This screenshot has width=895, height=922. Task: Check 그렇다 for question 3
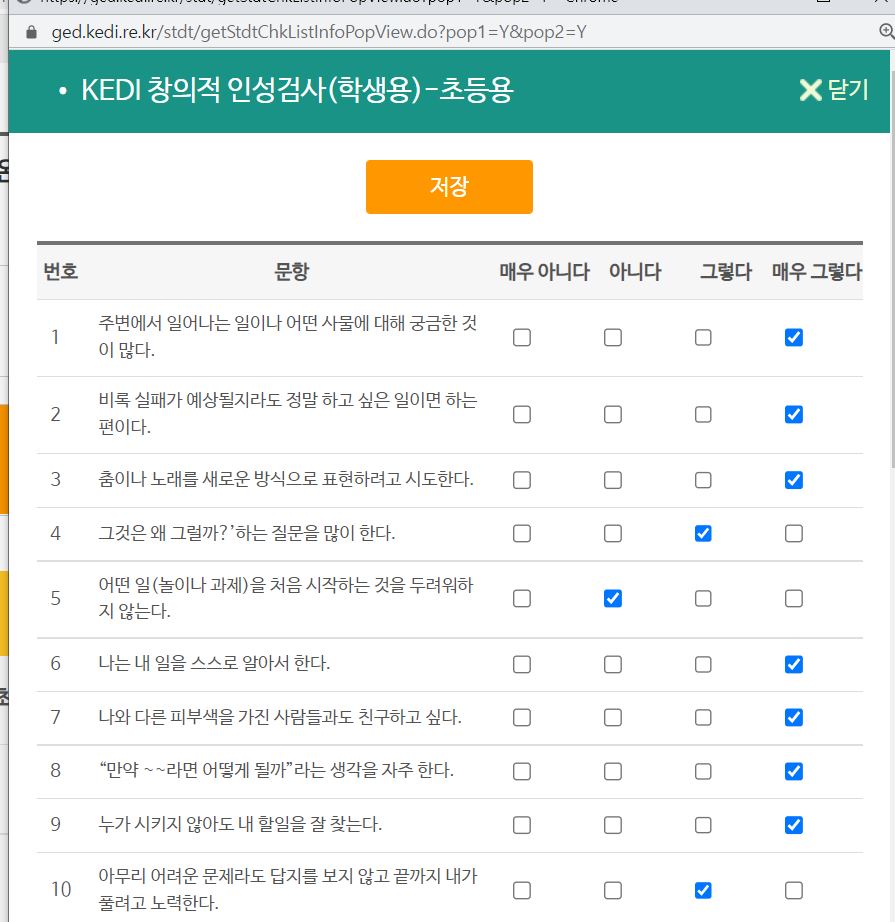703,480
